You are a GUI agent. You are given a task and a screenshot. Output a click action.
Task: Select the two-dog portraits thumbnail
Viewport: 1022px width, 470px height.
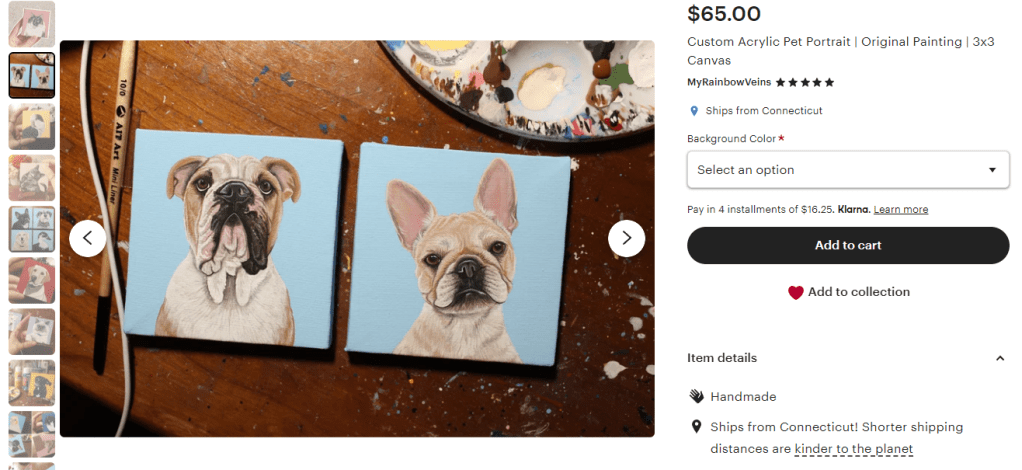(x=32, y=75)
